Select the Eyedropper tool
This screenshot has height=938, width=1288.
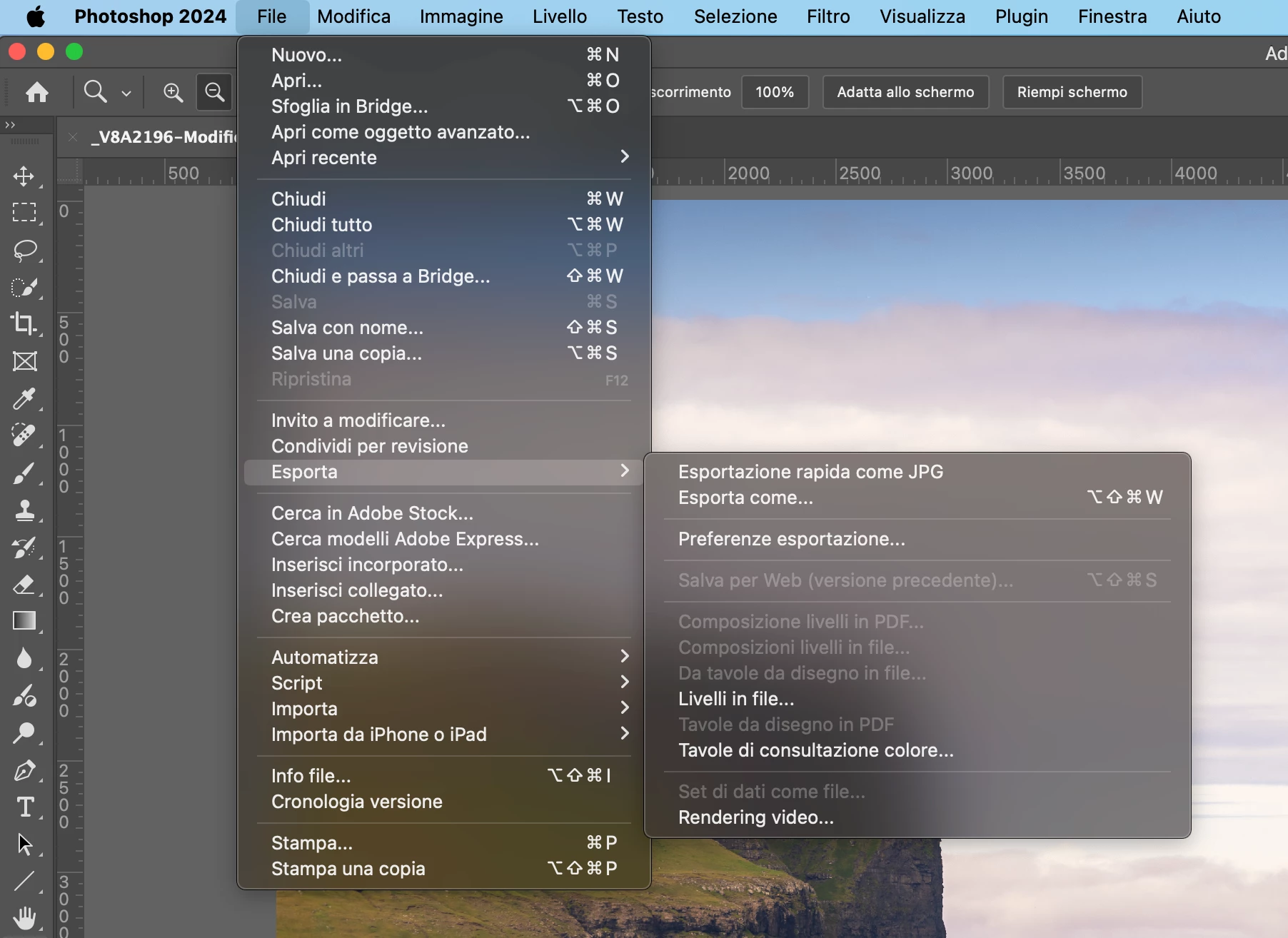pyautogui.click(x=24, y=398)
